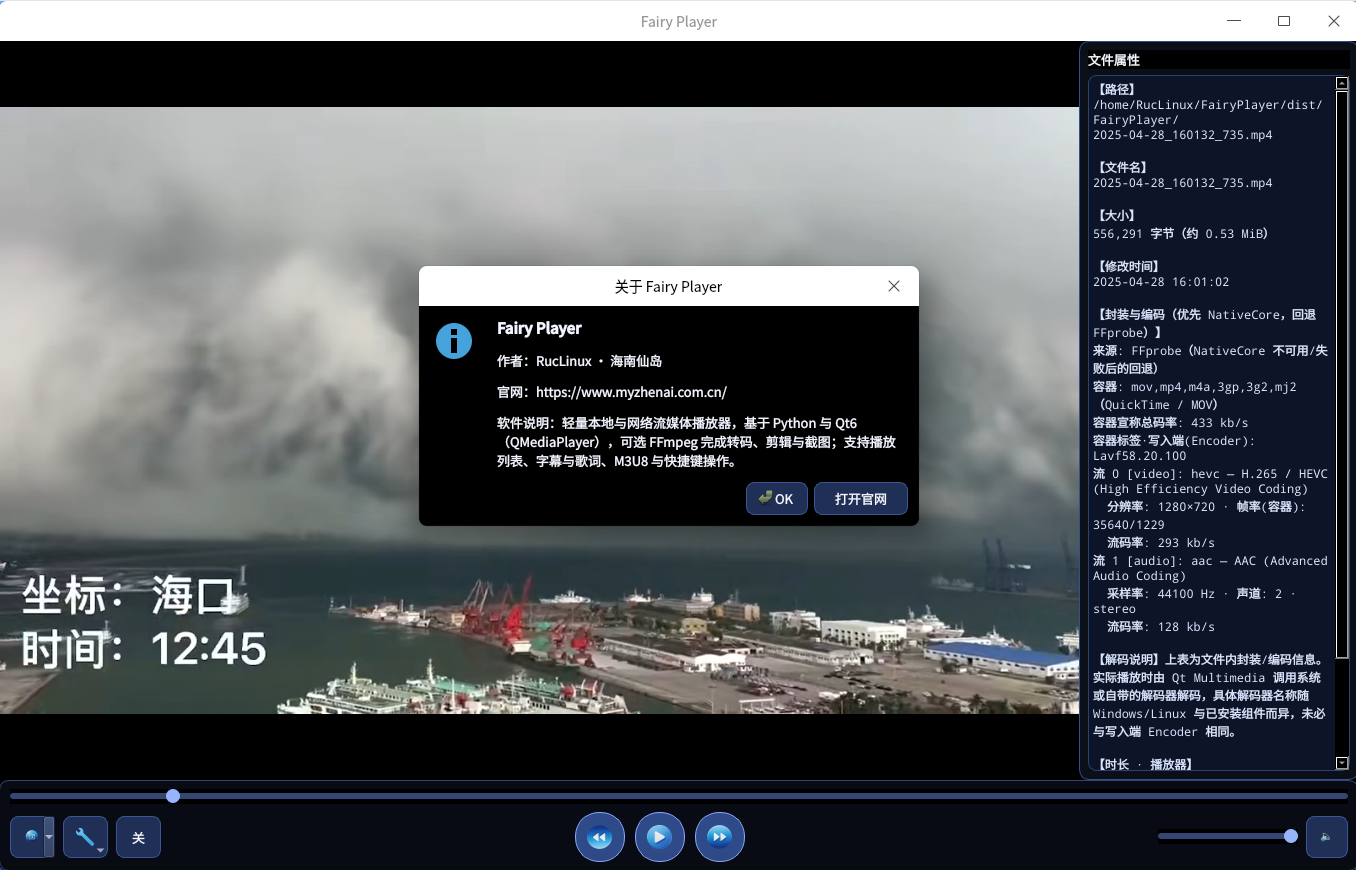Minimize the Fairy Player window
Screen dimensions: 1356x870
point(1234,21)
